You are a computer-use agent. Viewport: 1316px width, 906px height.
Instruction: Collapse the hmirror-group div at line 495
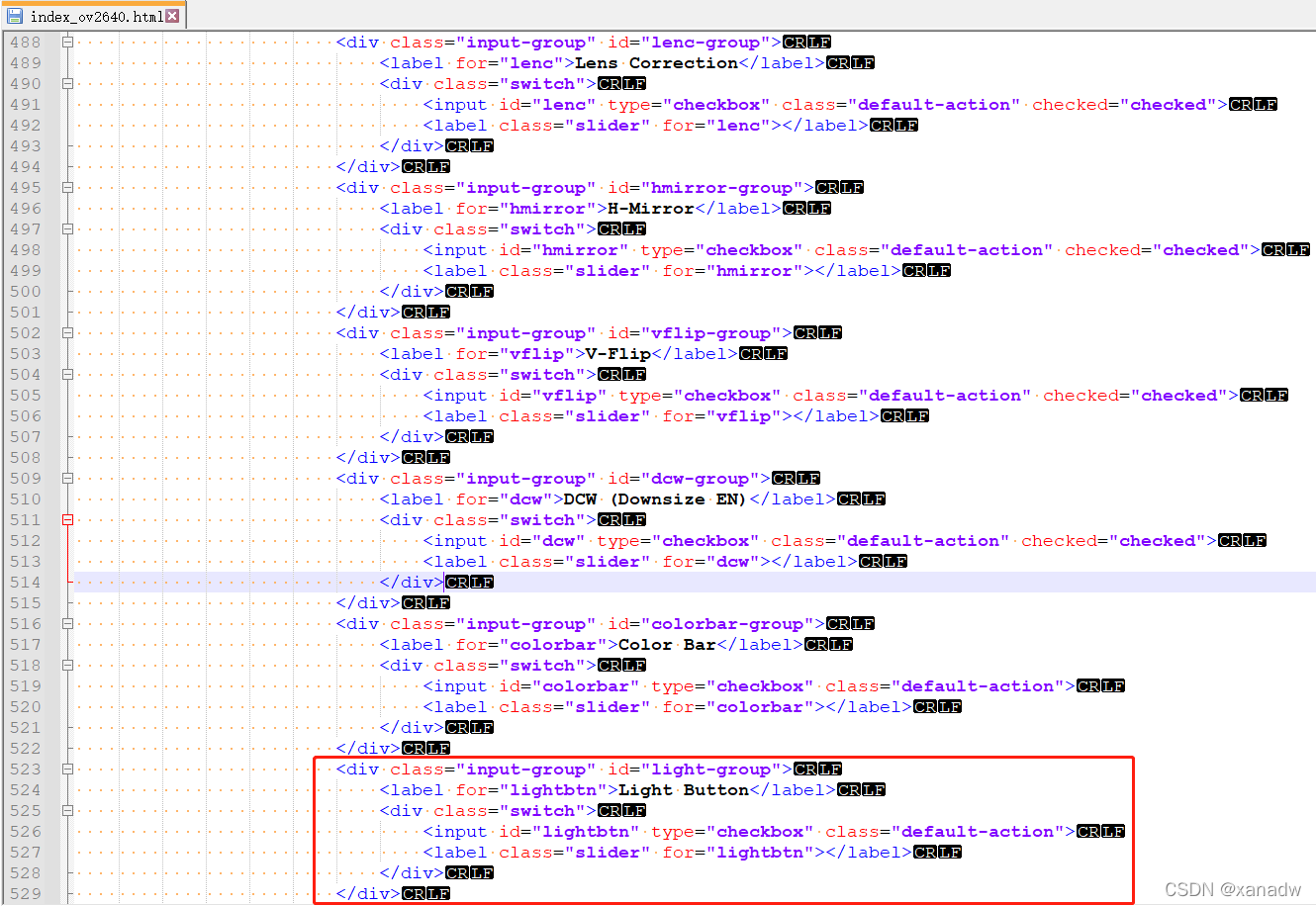(67, 188)
